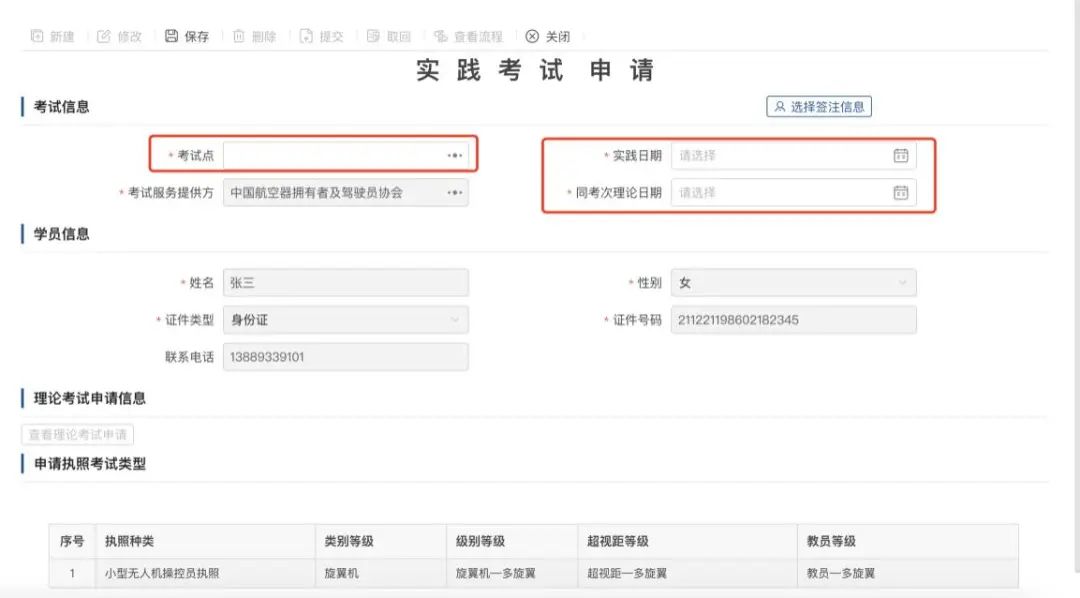This screenshot has width=1080, height=598.
Task: Click the 修改 (Modify) edit icon
Action: point(104,36)
